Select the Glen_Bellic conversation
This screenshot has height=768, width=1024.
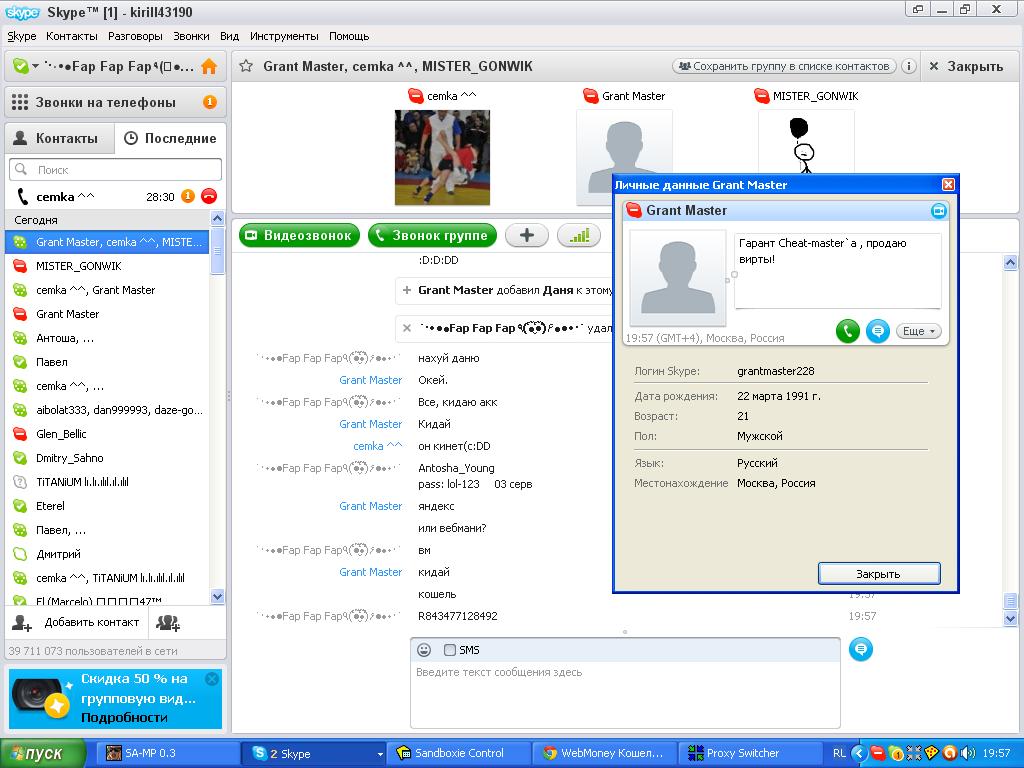(107, 434)
